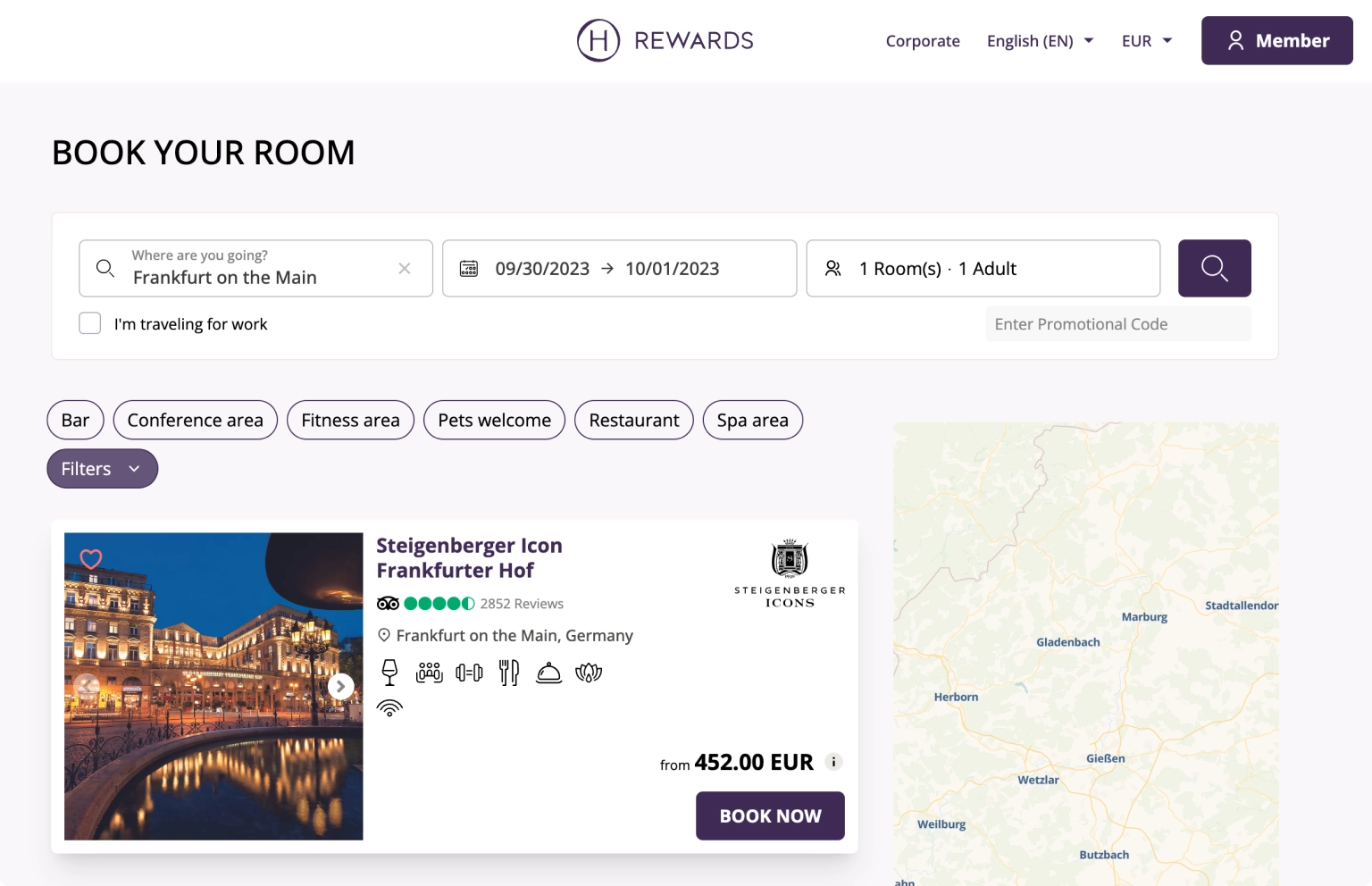This screenshot has width=1372, height=886.
Task: Check I'm traveling for work
Action: click(x=89, y=323)
